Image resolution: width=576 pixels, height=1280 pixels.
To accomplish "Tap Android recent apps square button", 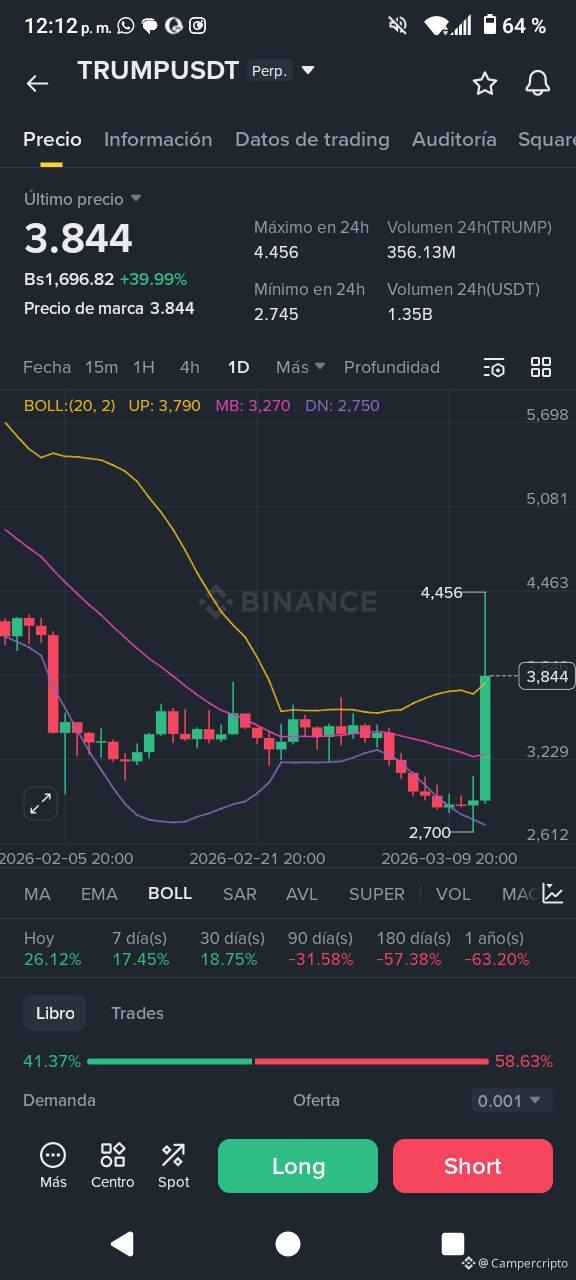I will 453,1243.
